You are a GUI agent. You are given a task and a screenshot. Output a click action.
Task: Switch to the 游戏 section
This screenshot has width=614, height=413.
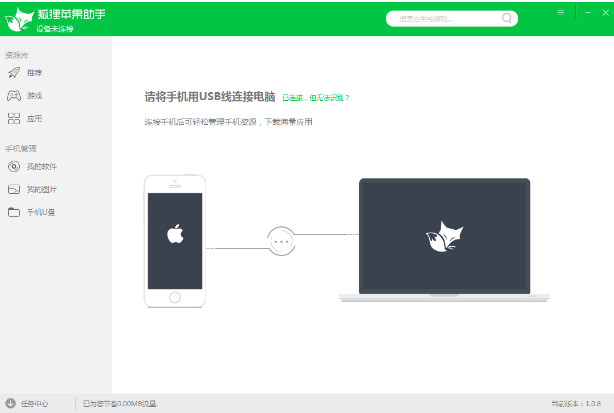(x=34, y=96)
